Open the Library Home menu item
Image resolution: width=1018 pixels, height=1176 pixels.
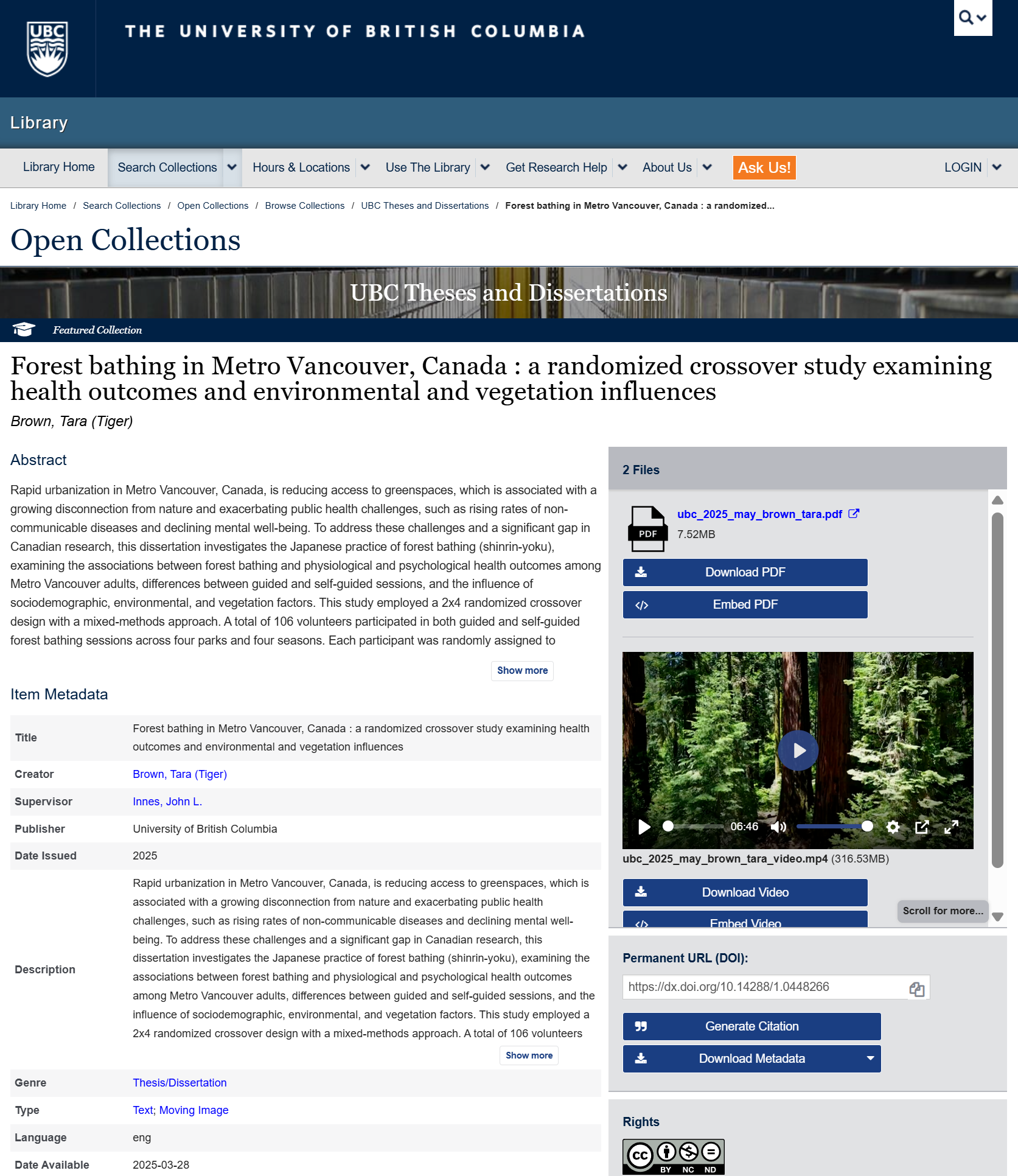(x=59, y=167)
